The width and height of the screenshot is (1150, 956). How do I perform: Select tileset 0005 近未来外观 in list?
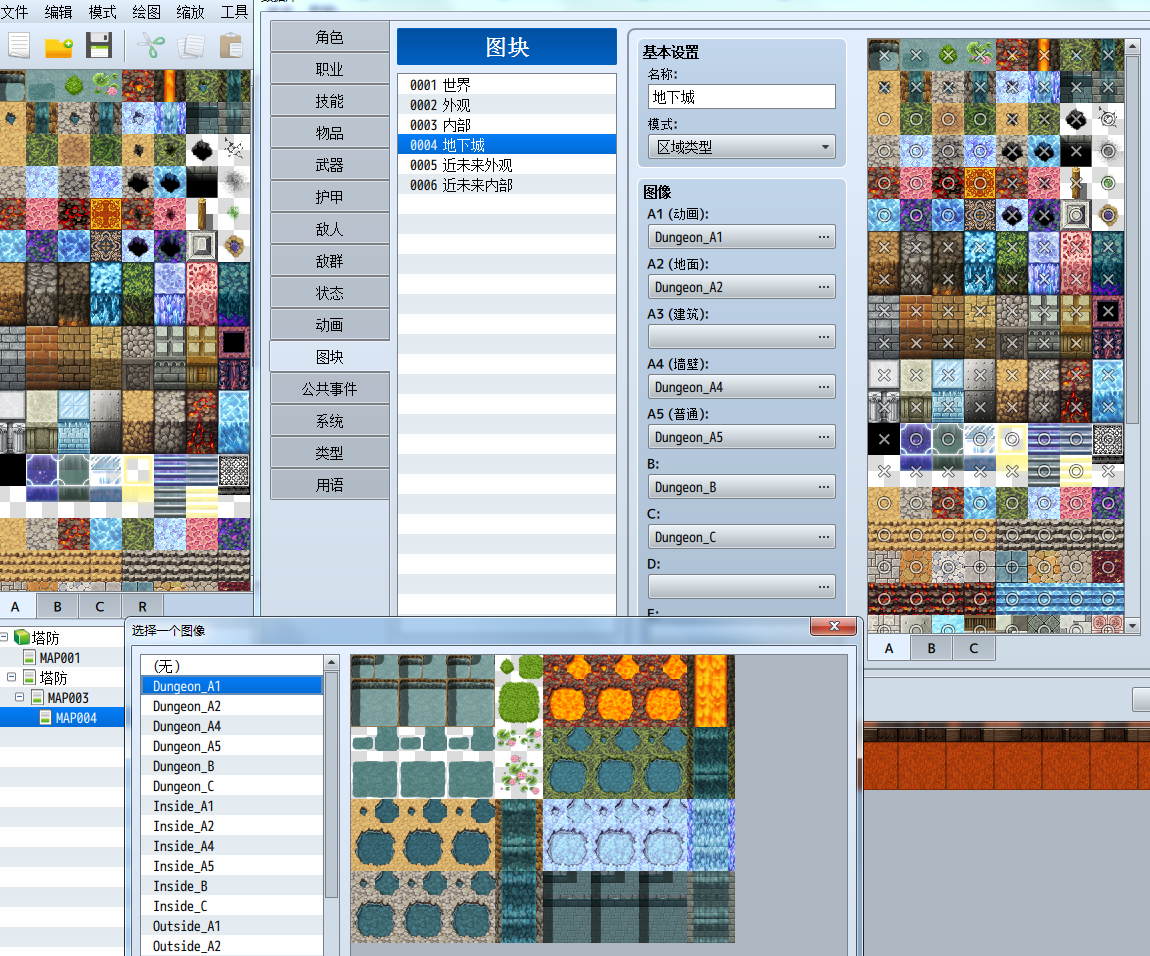click(506, 165)
